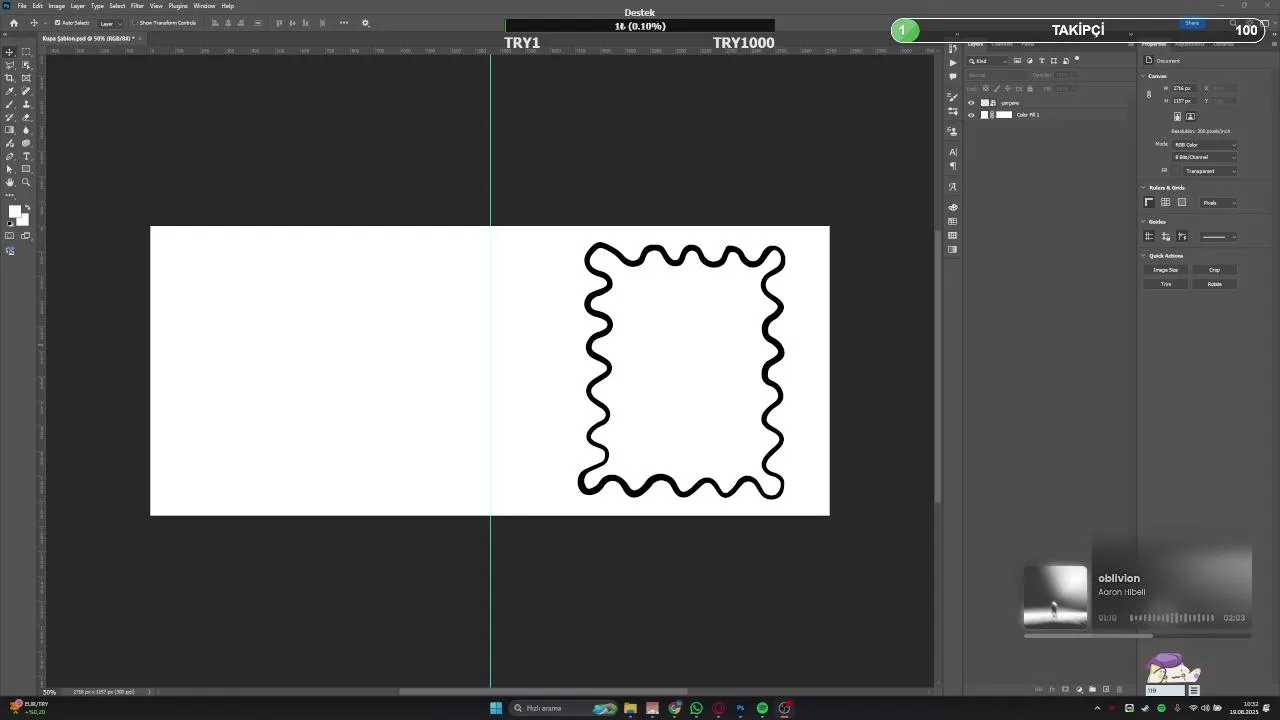Toggle Quick Mask mode

point(10,236)
